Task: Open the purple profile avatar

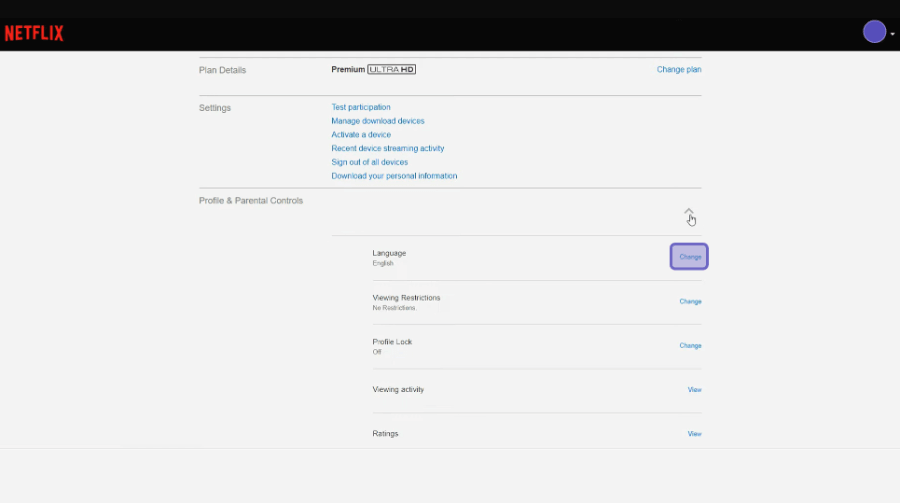Action: click(x=874, y=32)
